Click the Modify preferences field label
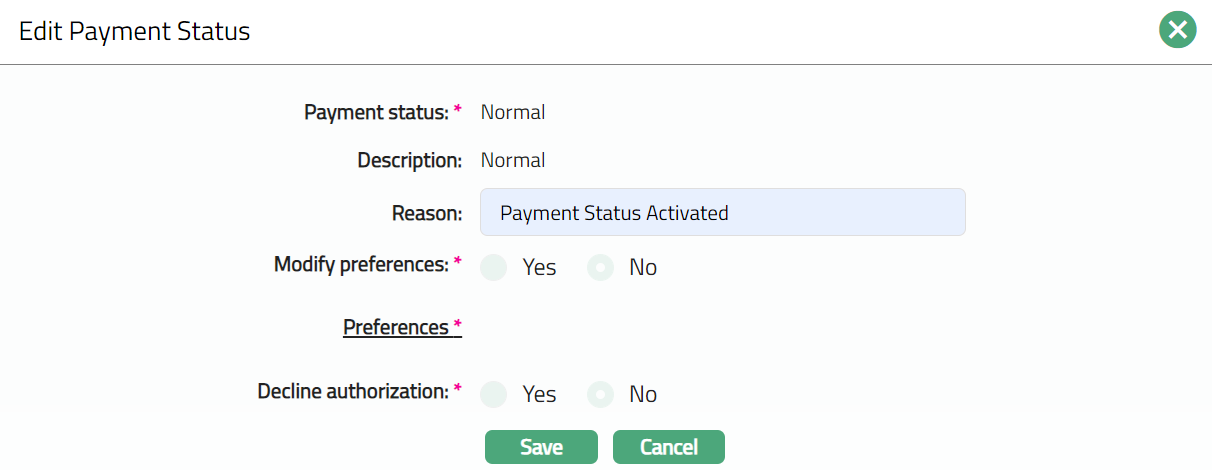The width and height of the screenshot is (1212, 470). pos(361,264)
